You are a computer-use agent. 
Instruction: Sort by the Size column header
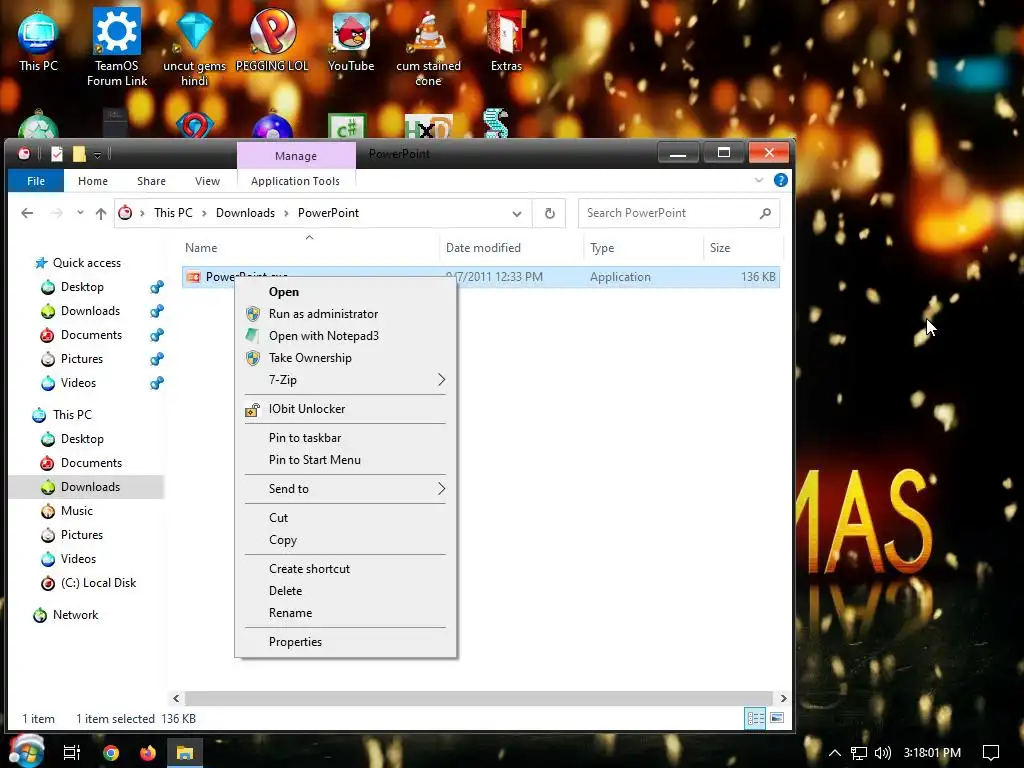click(743, 248)
